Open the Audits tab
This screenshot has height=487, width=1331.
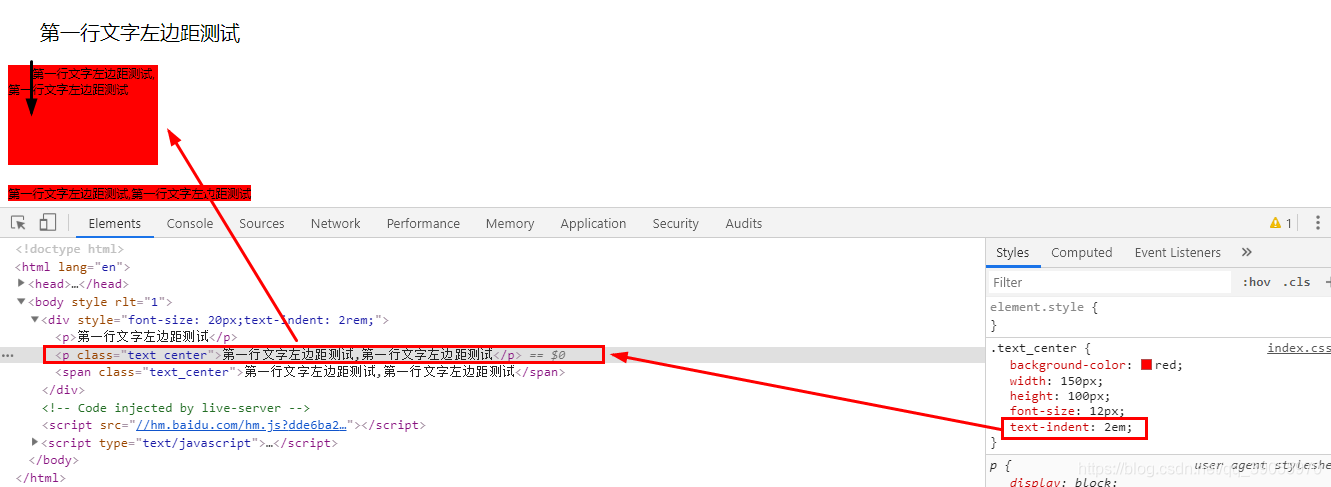[744, 223]
